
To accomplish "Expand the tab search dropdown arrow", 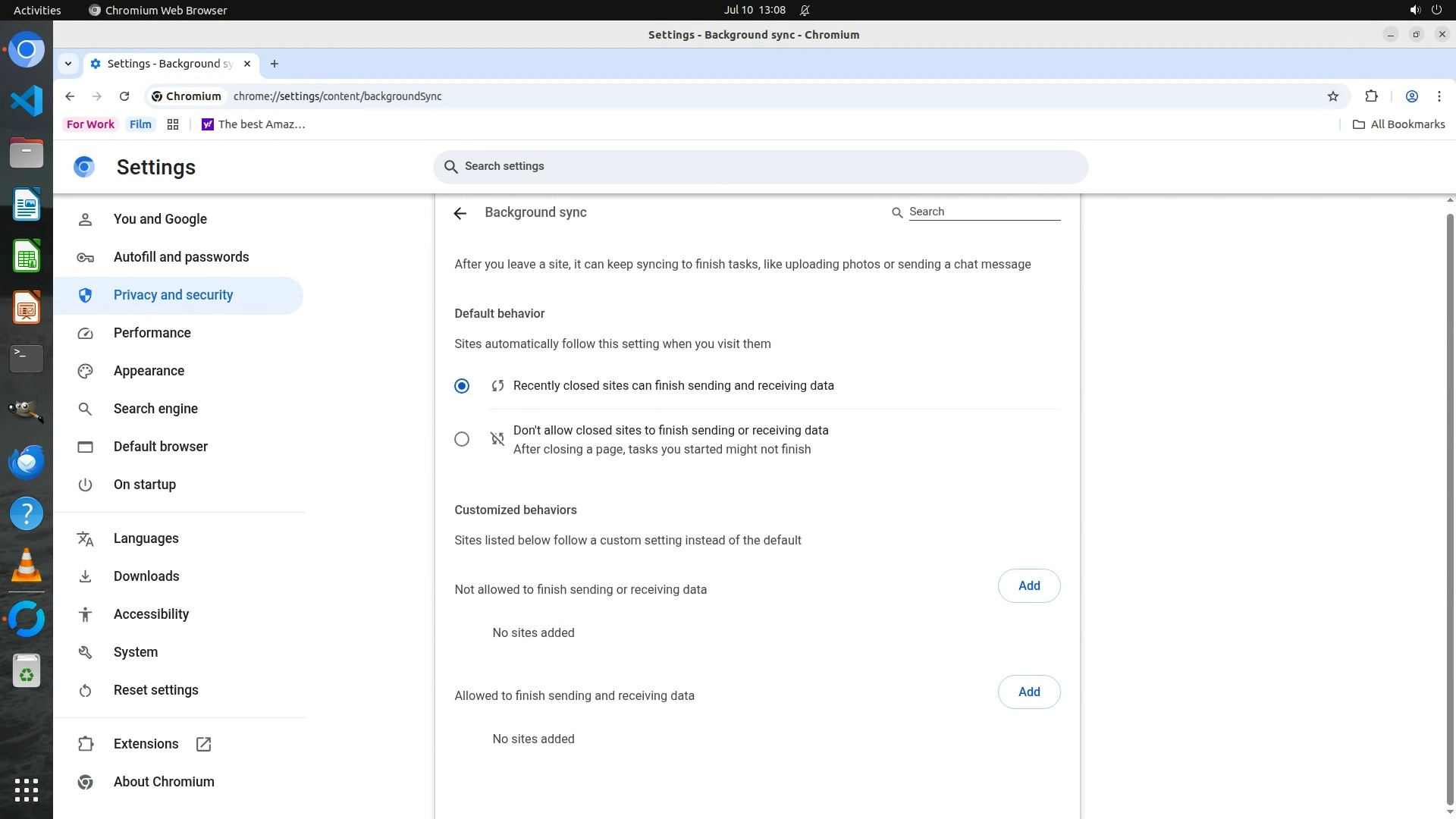I will 68,64.
